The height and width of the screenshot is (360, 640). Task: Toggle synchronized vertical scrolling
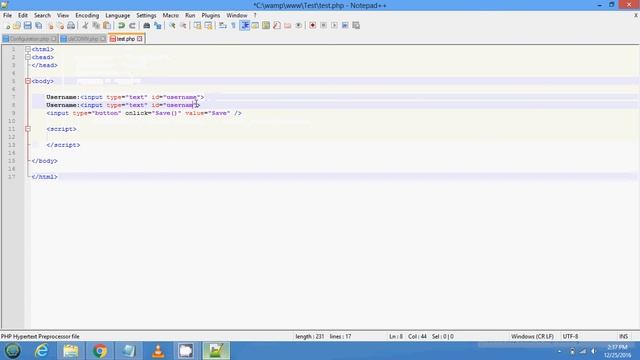[198, 26]
